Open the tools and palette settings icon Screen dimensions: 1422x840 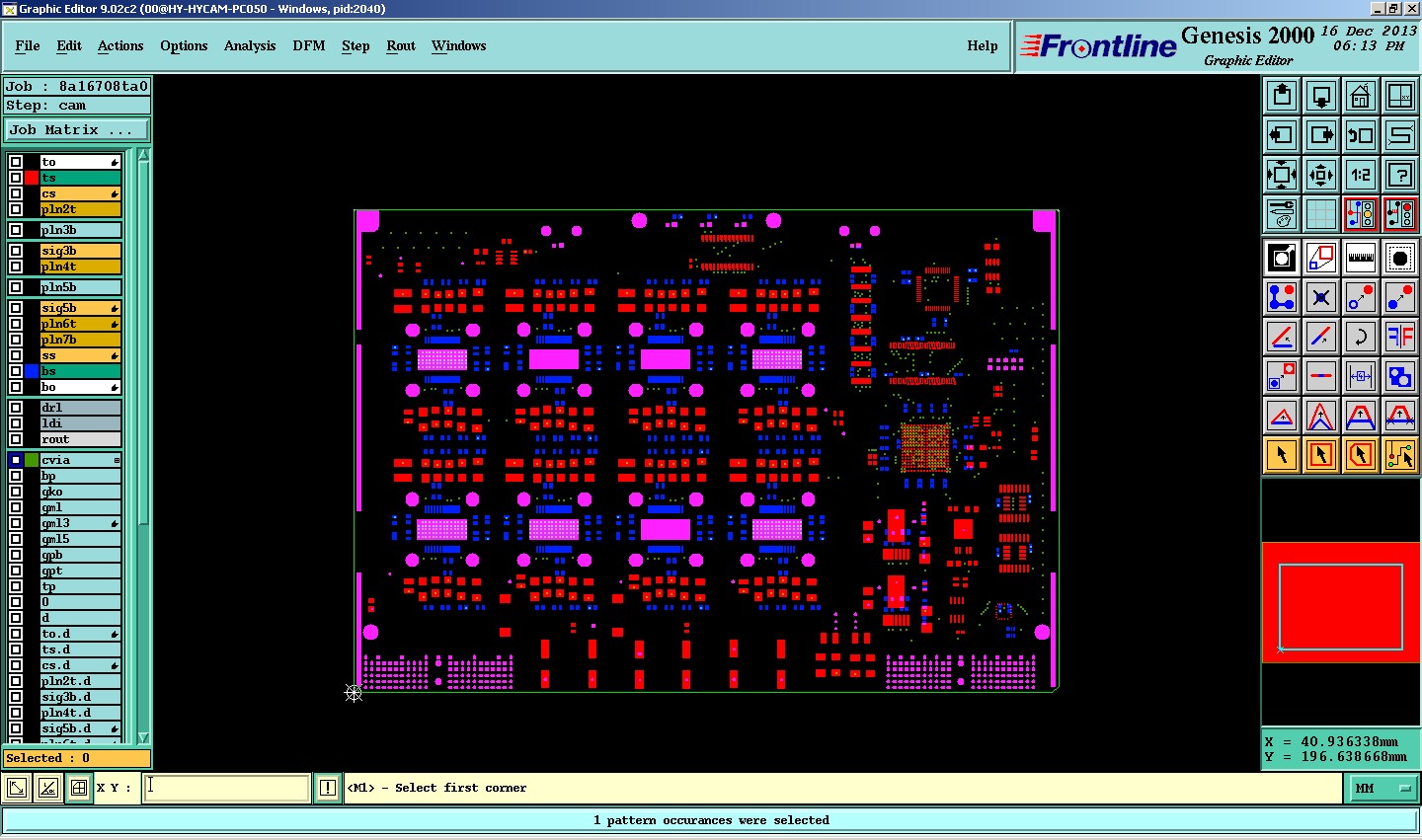point(1282,214)
